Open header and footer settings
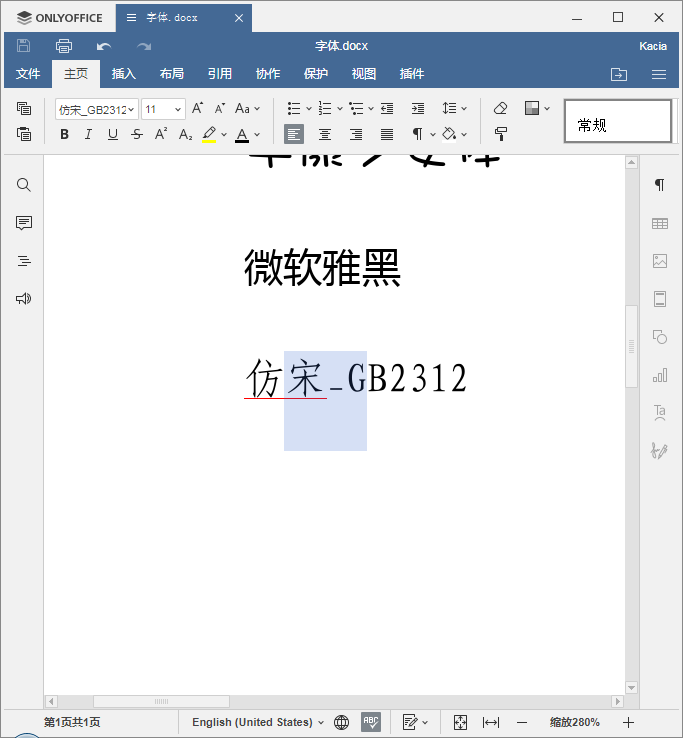Viewport: 683px width, 738px height. point(660,299)
